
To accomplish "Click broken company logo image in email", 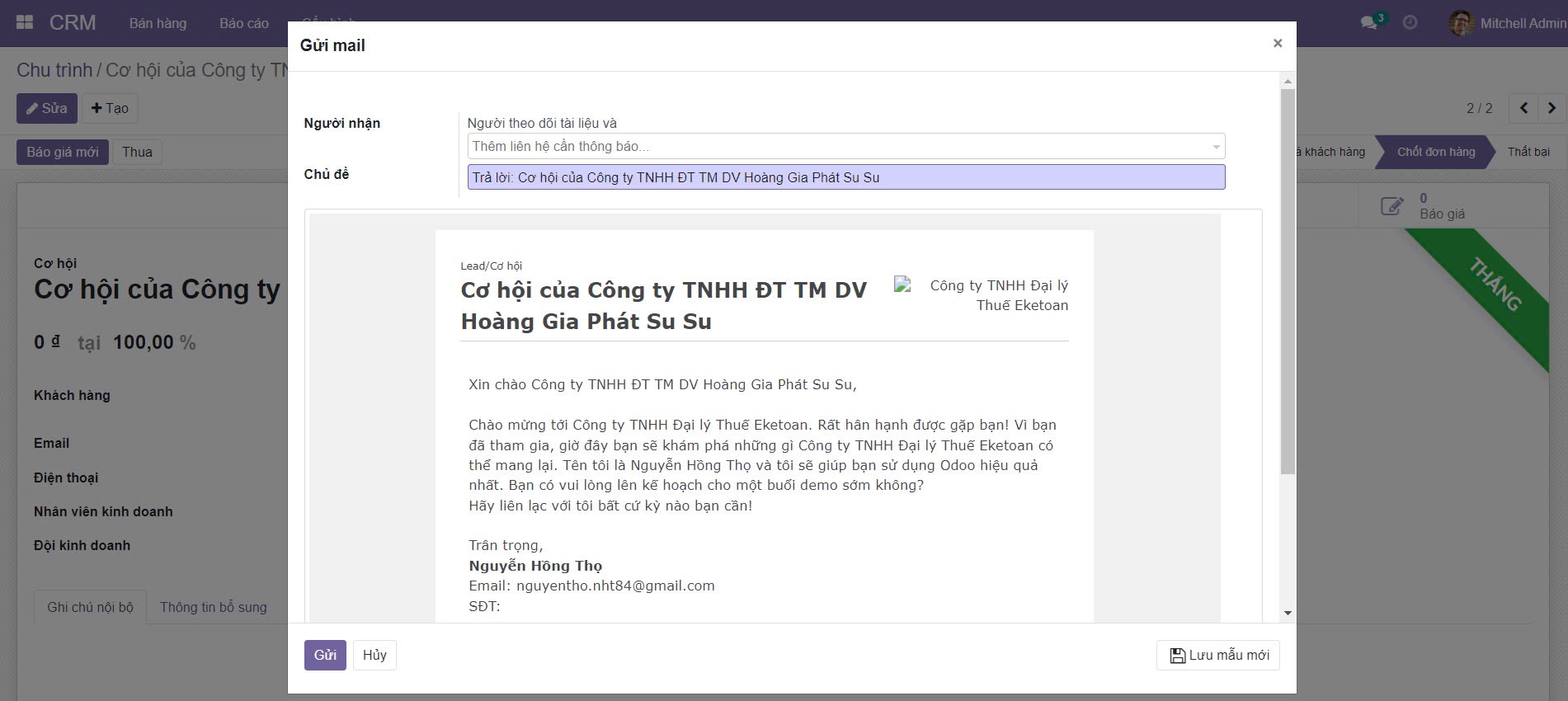I will (902, 285).
